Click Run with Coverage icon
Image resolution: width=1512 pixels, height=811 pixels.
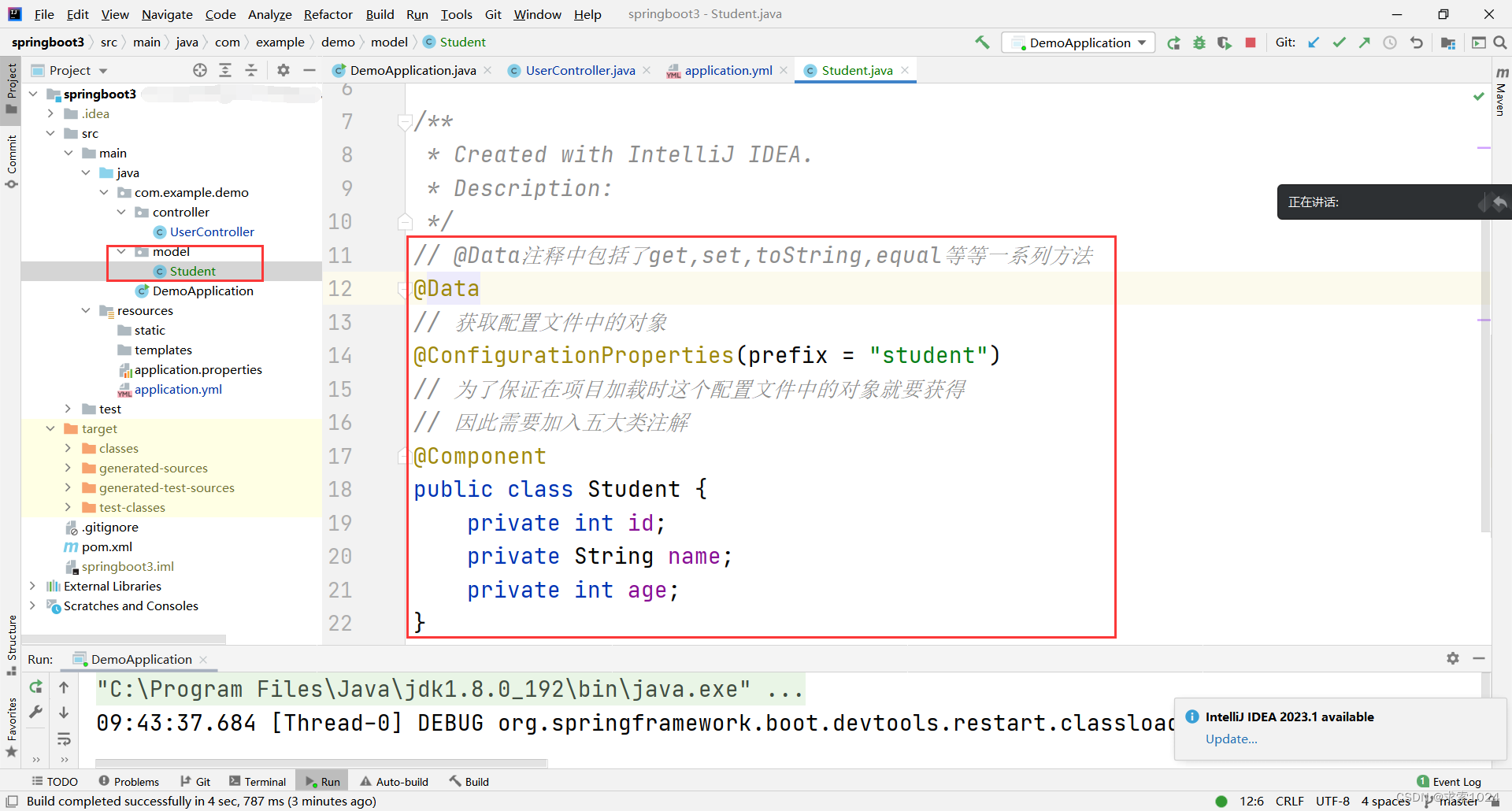point(1224,43)
